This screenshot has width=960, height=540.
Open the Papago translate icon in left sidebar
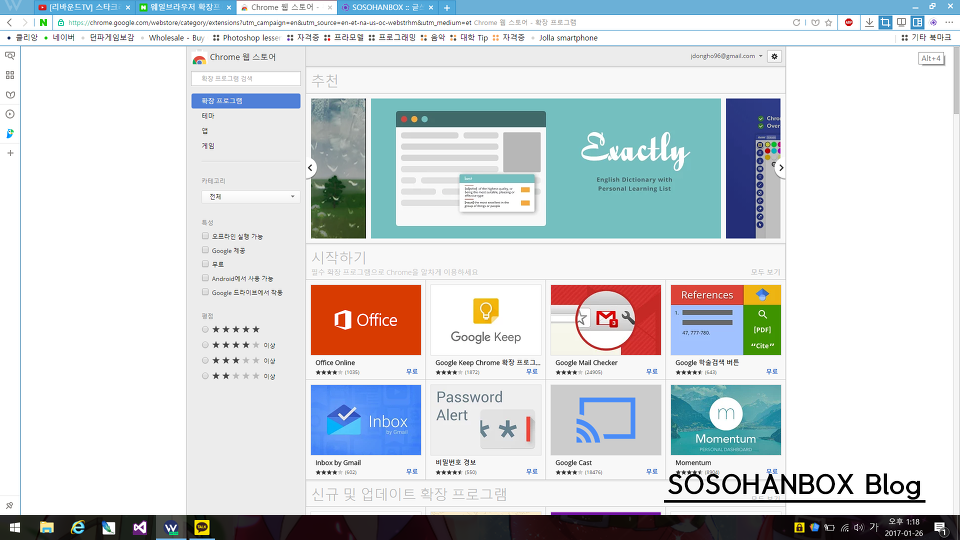(10, 133)
